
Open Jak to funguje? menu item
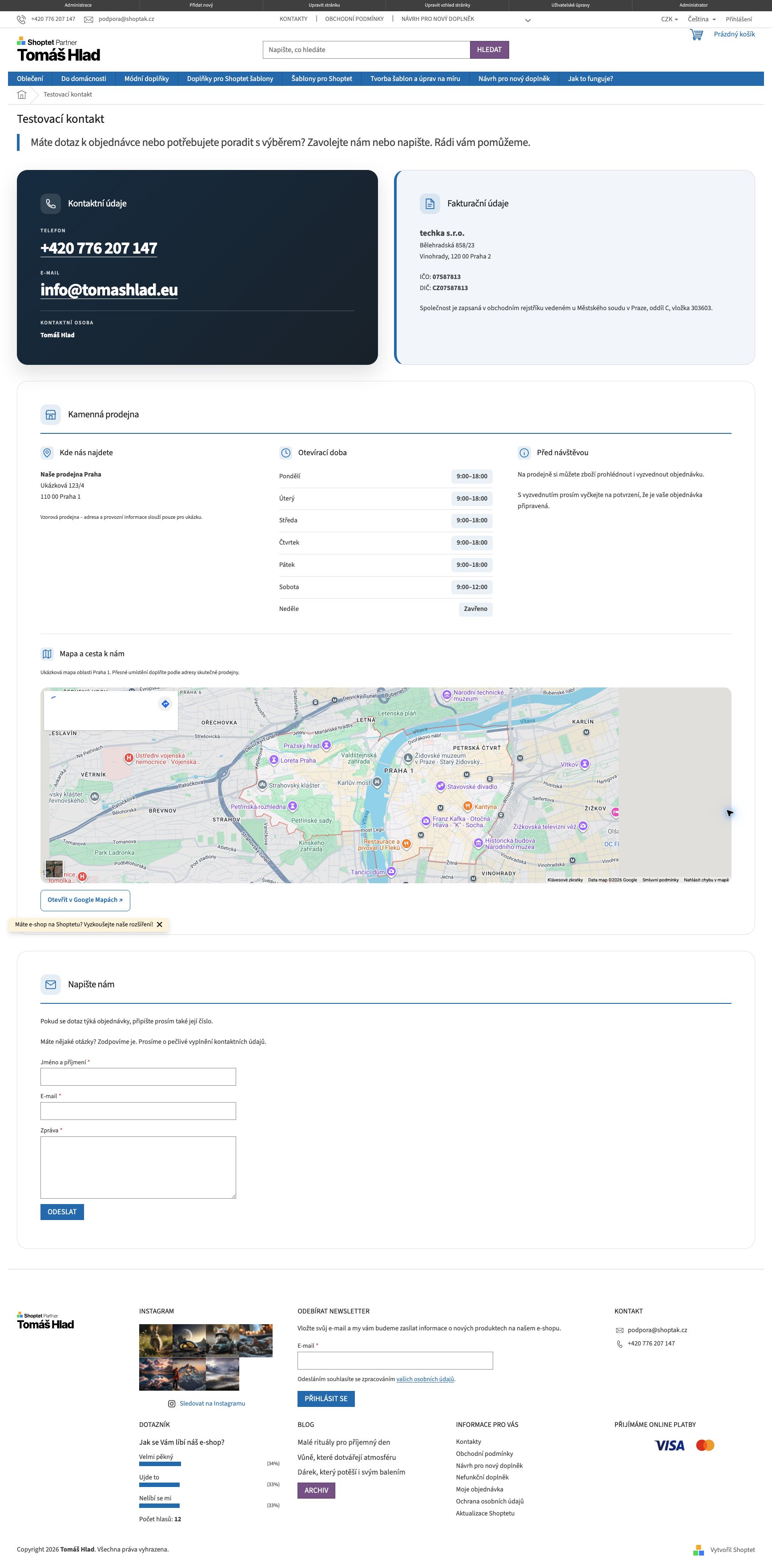590,78
